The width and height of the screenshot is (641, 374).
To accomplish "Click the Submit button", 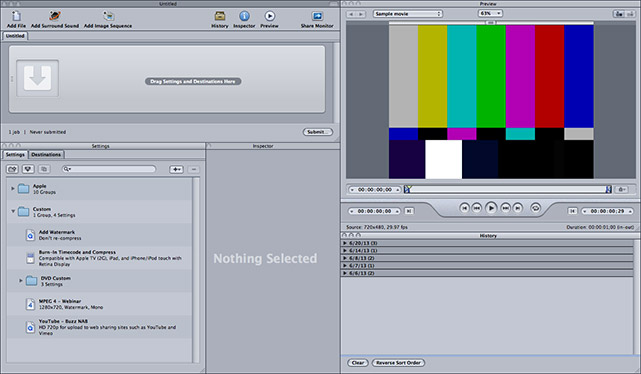I will 318,132.
